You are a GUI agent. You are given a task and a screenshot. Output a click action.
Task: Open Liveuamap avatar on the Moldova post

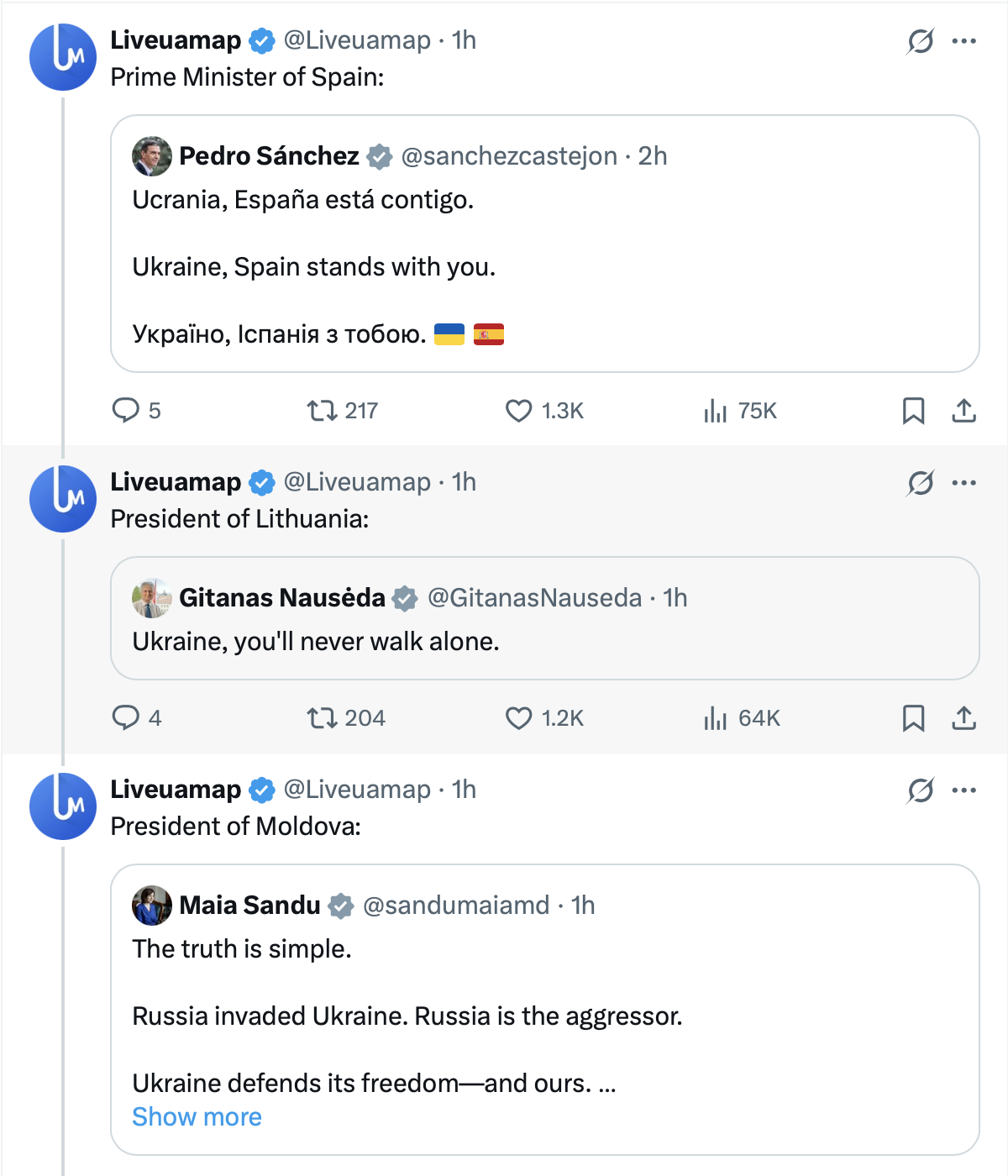[x=63, y=806]
